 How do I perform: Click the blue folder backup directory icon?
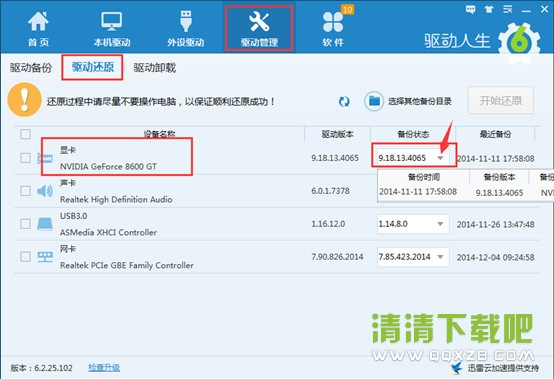point(374,101)
